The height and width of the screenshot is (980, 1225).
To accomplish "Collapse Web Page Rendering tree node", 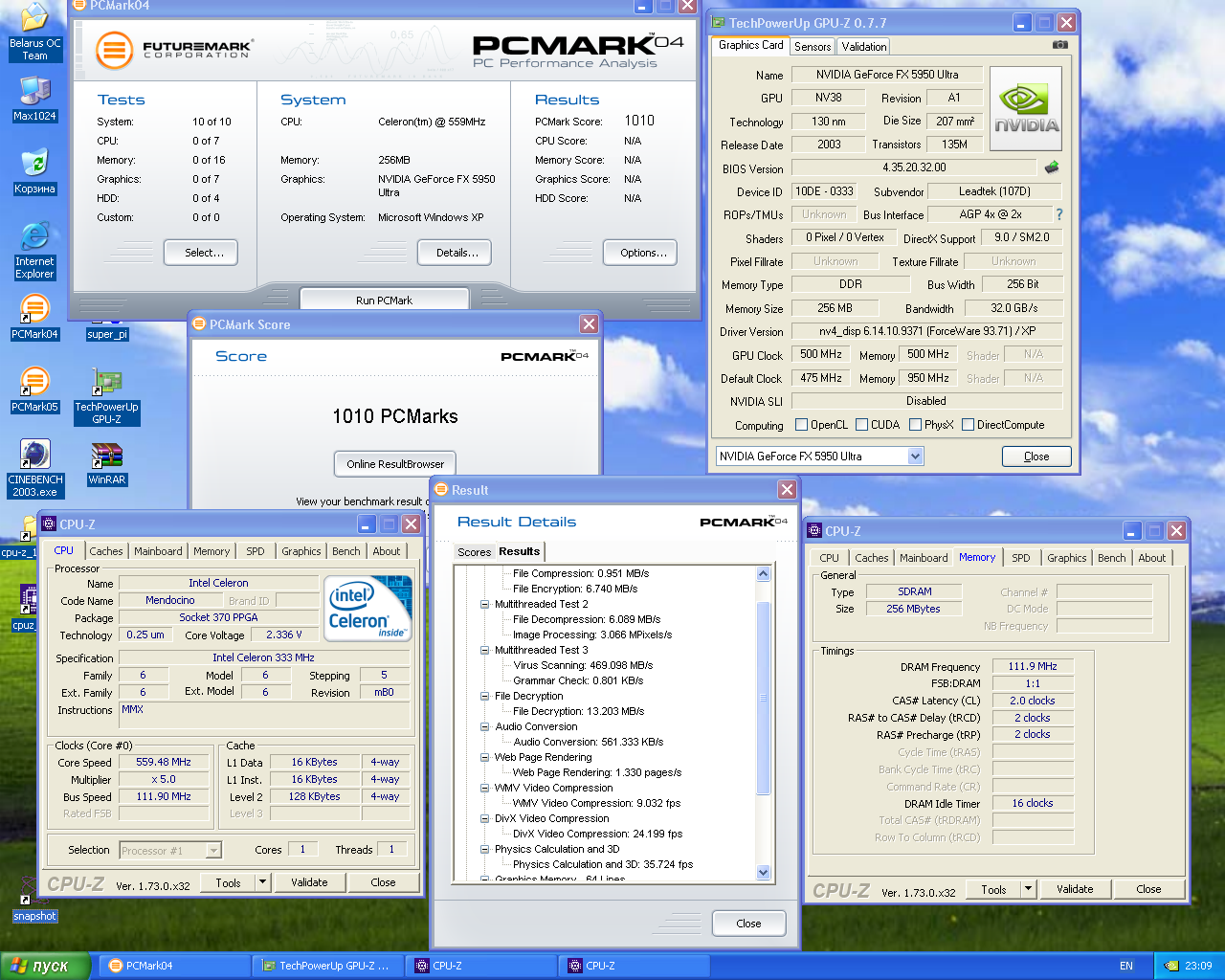I will pos(484,757).
